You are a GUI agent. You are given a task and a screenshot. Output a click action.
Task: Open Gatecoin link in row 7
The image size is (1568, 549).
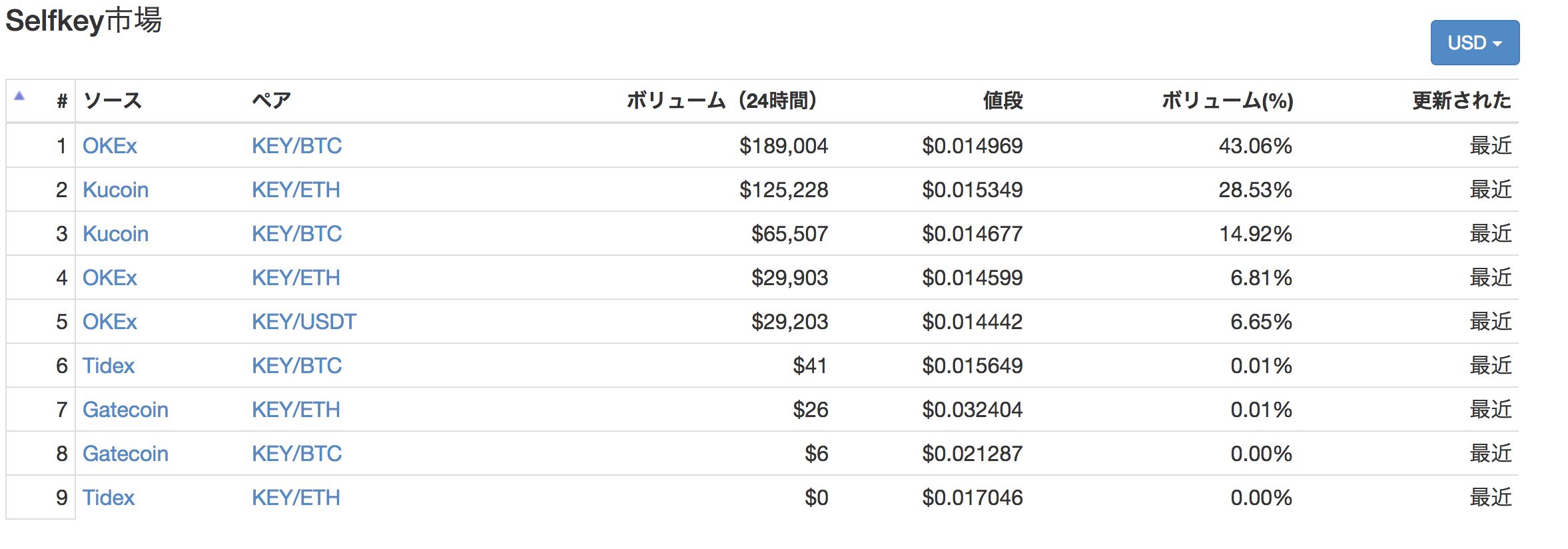(125, 409)
